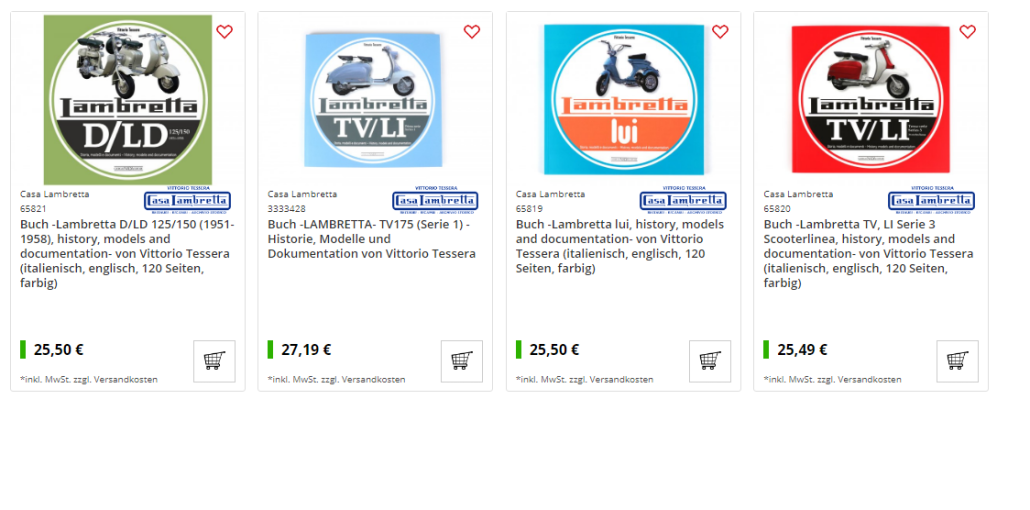Open Buch Lambretta lui title link
This screenshot has width=1030, height=510.
coord(620,246)
